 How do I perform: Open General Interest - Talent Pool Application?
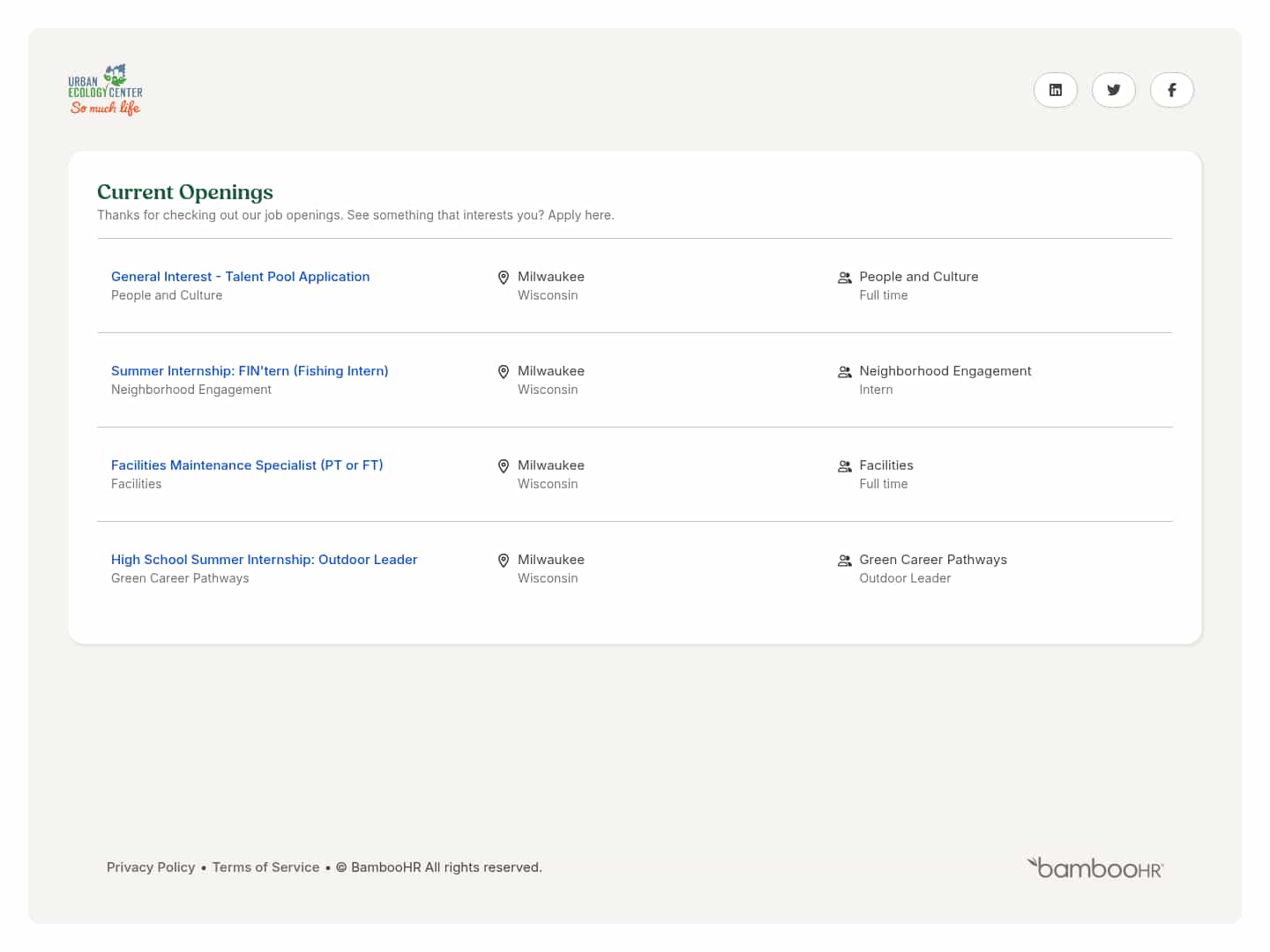coord(240,276)
